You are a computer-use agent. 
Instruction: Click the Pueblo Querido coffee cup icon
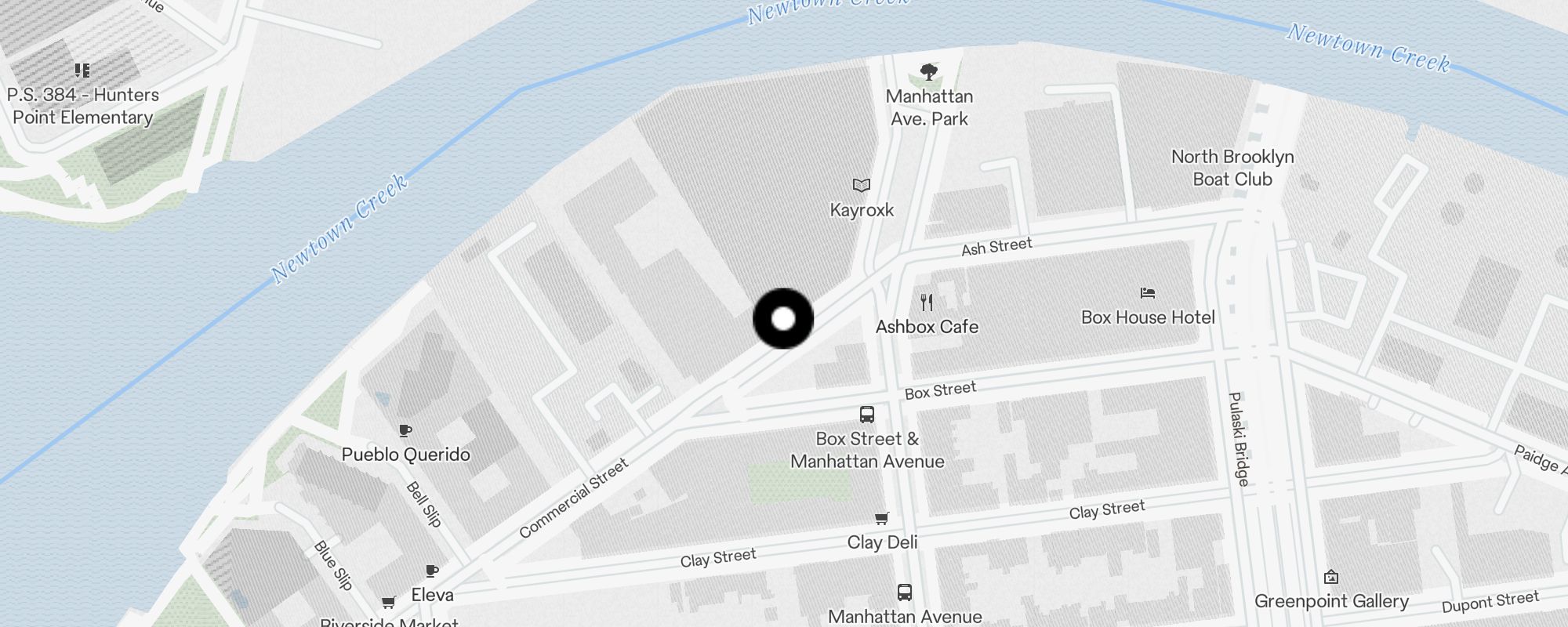click(405, 430)
